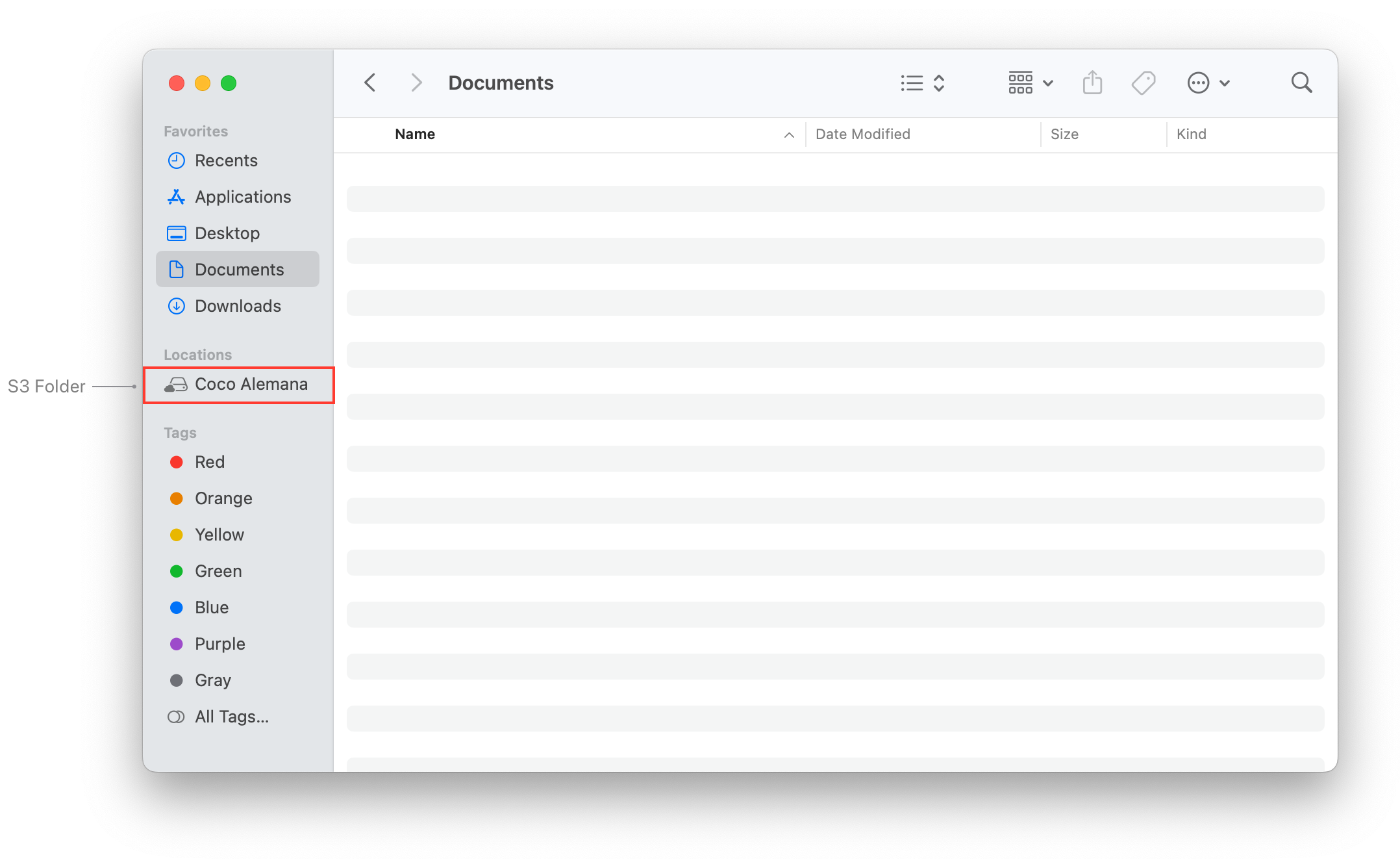This screenshot has height=868, width=1400.
Task: Open the Applications folder
Action: click(x=242, y=197)
